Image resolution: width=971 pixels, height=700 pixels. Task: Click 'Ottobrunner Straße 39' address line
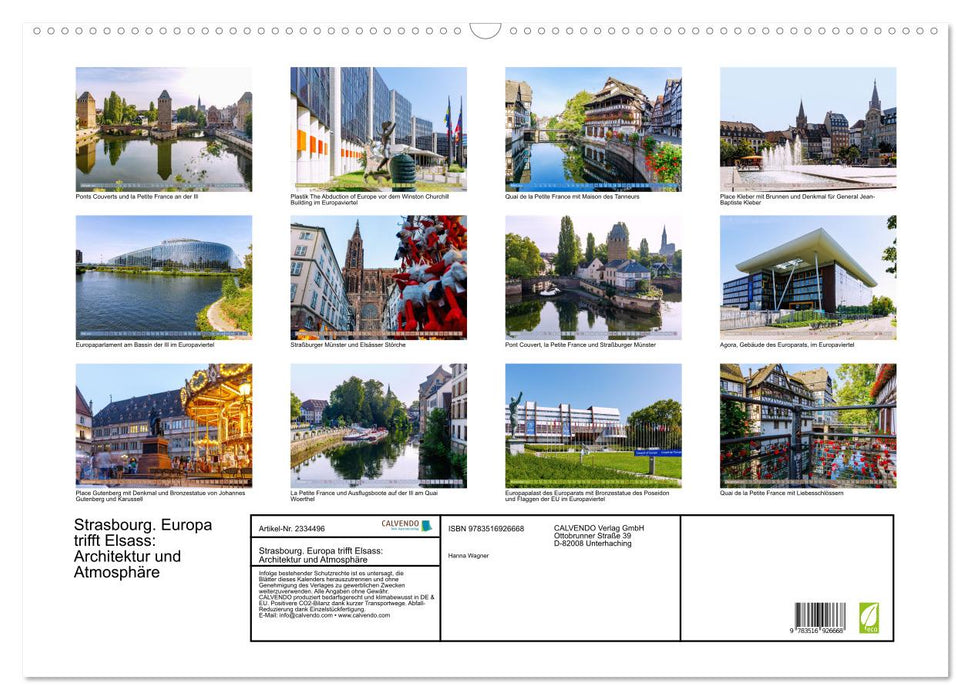point(593,536)
